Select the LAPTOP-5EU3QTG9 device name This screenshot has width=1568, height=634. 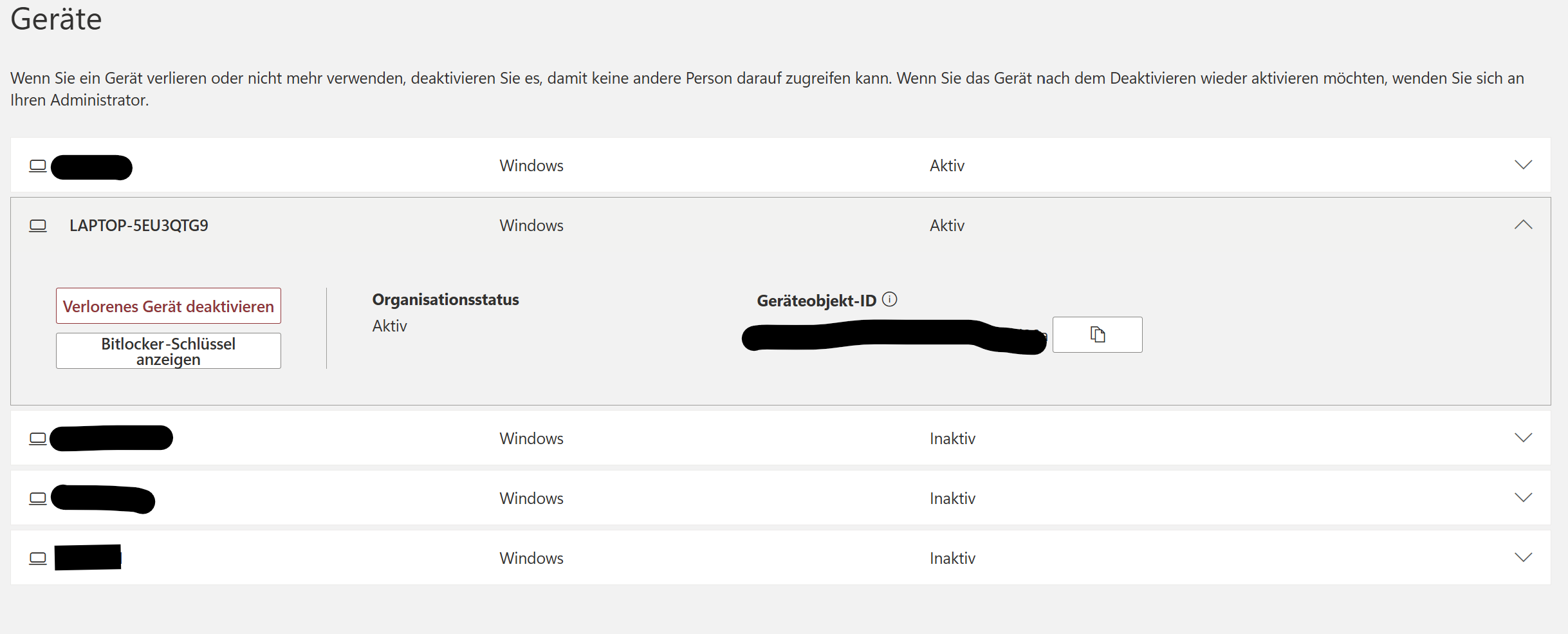139,226
